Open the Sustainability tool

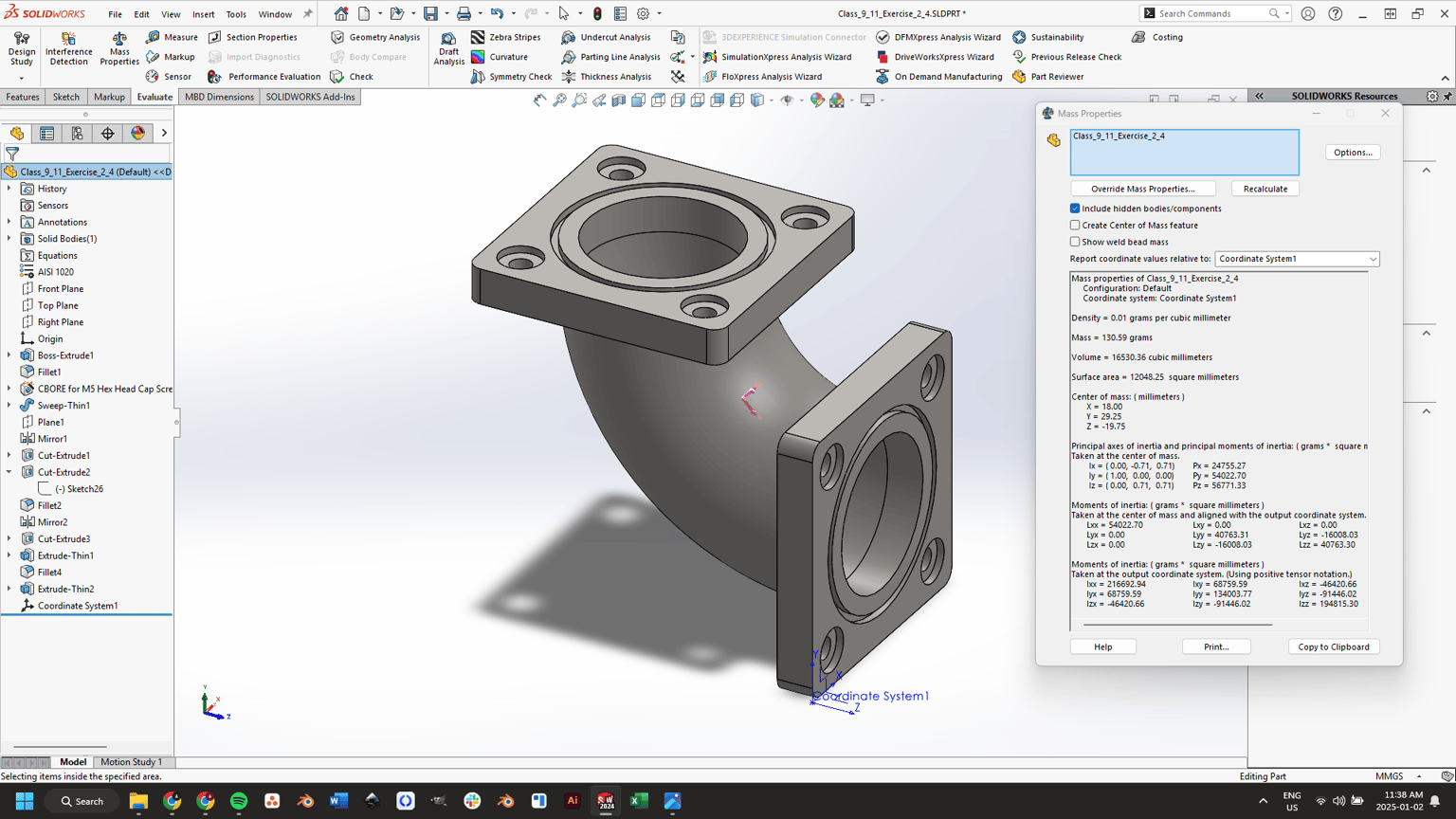point(1047,37)
